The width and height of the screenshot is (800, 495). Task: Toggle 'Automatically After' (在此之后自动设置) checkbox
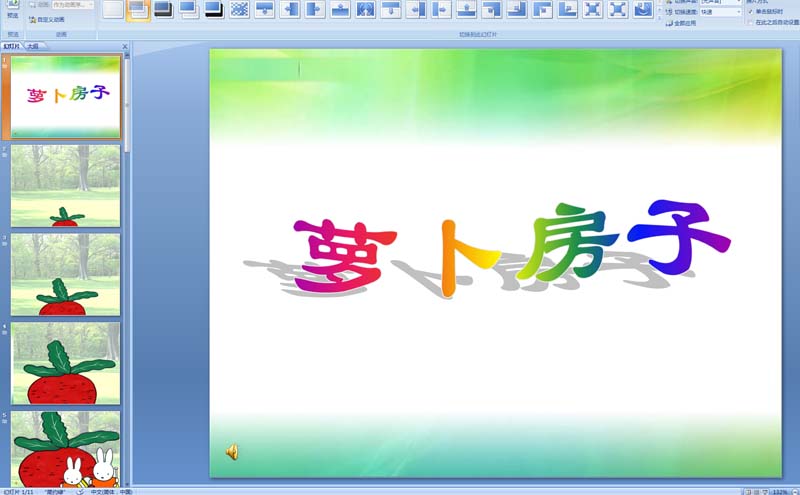[x=751, y=22]
